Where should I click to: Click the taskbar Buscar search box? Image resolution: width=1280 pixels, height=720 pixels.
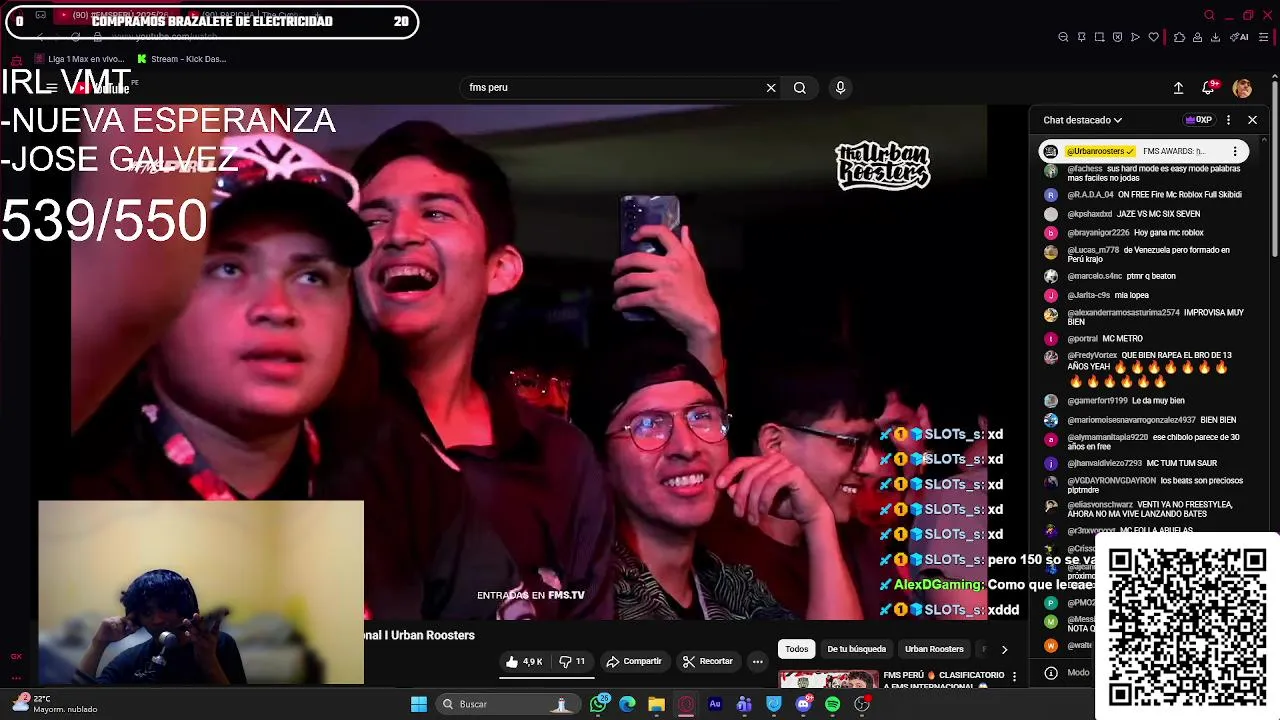pos(508,704)
